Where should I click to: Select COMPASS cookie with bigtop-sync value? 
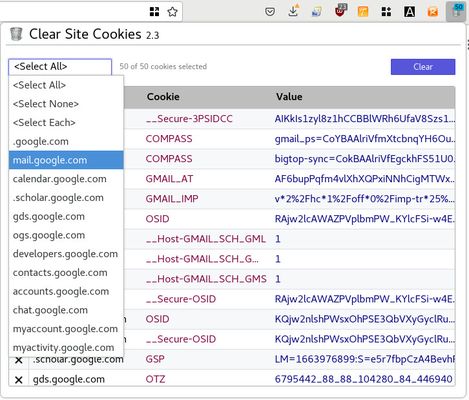[169, 159]
